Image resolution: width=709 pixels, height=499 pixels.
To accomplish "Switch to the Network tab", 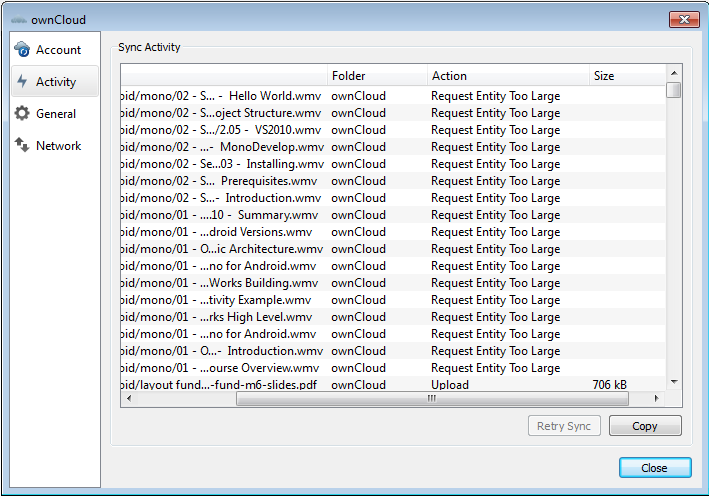I will coord(56,146).
